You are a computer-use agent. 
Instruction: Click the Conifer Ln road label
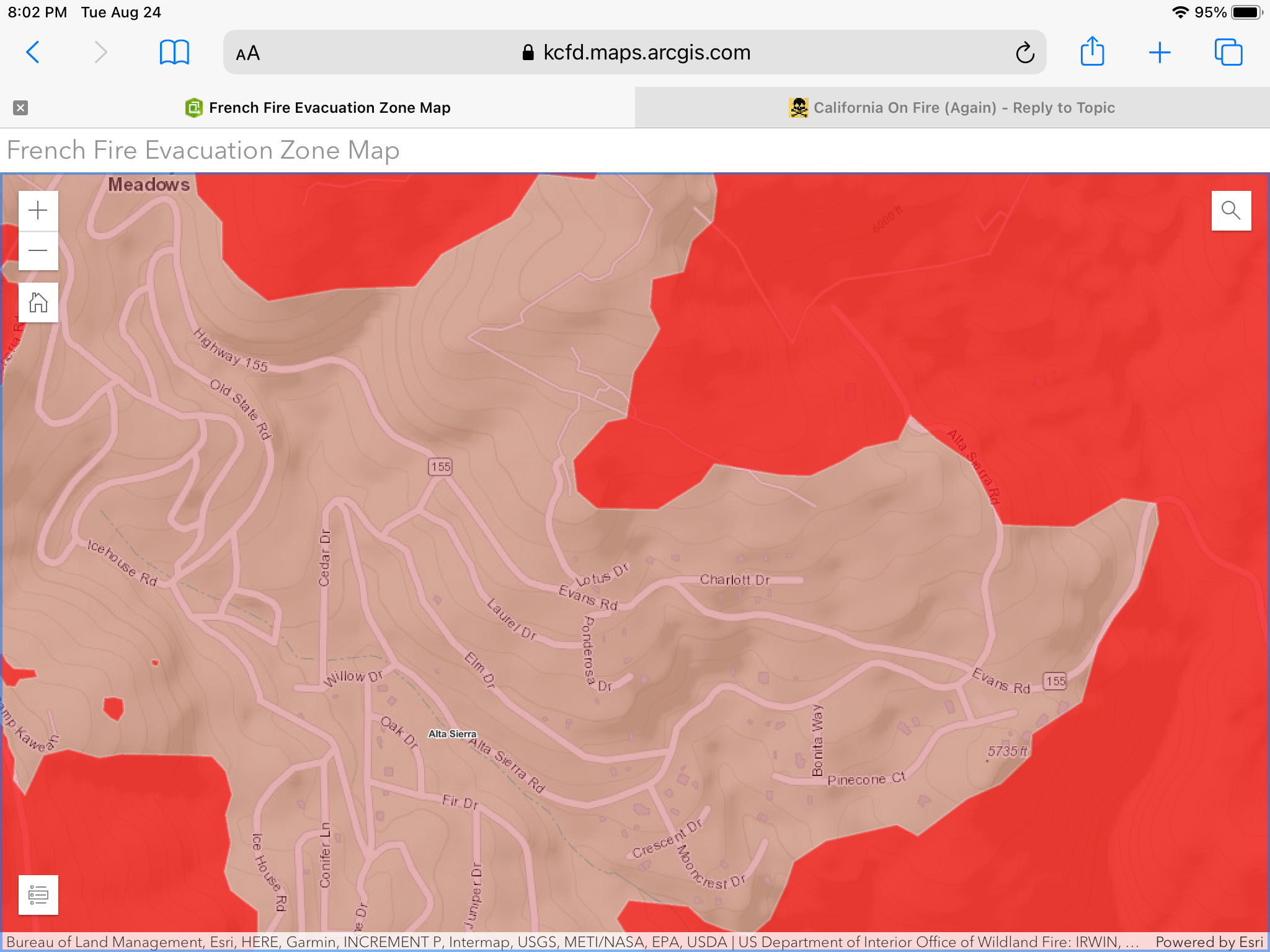click(x=325, y=855)
